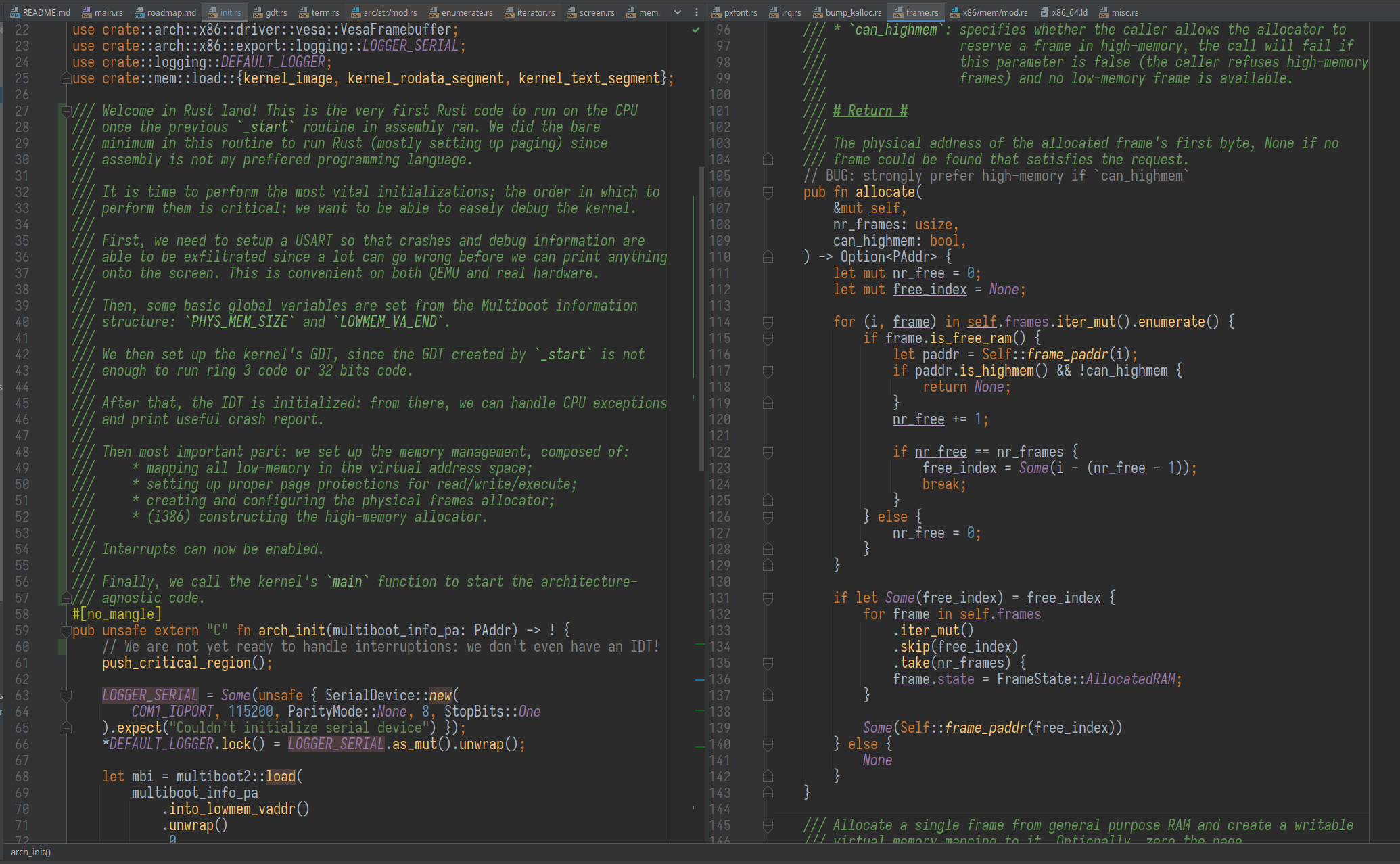Click the x86_64.ld linker file icon

[1044, 12]
